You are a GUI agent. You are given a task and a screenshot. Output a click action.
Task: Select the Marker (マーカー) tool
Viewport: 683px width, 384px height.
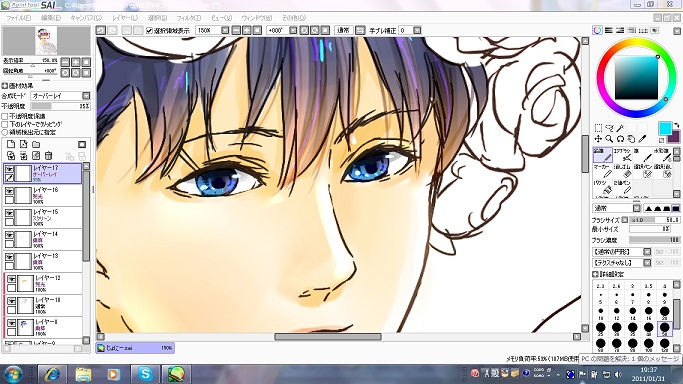pos(602,171)
